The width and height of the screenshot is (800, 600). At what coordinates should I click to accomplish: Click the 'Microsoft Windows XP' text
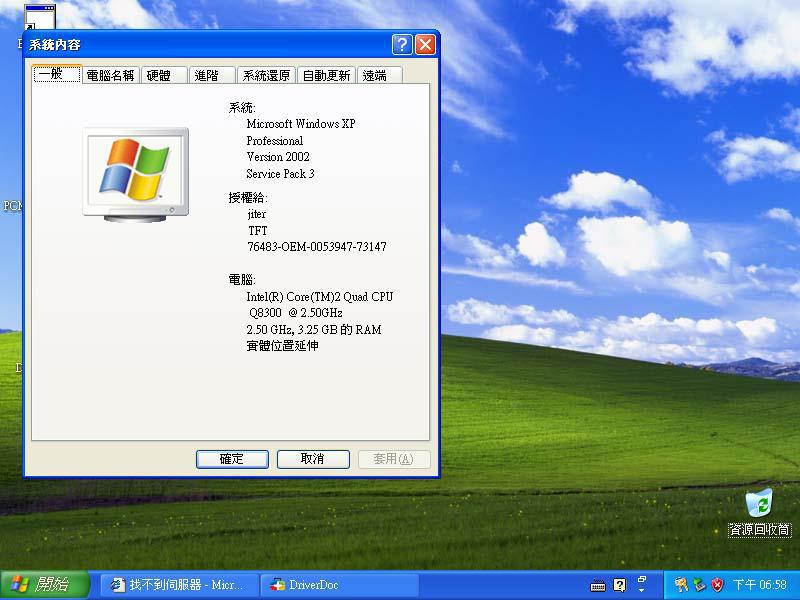301,124
